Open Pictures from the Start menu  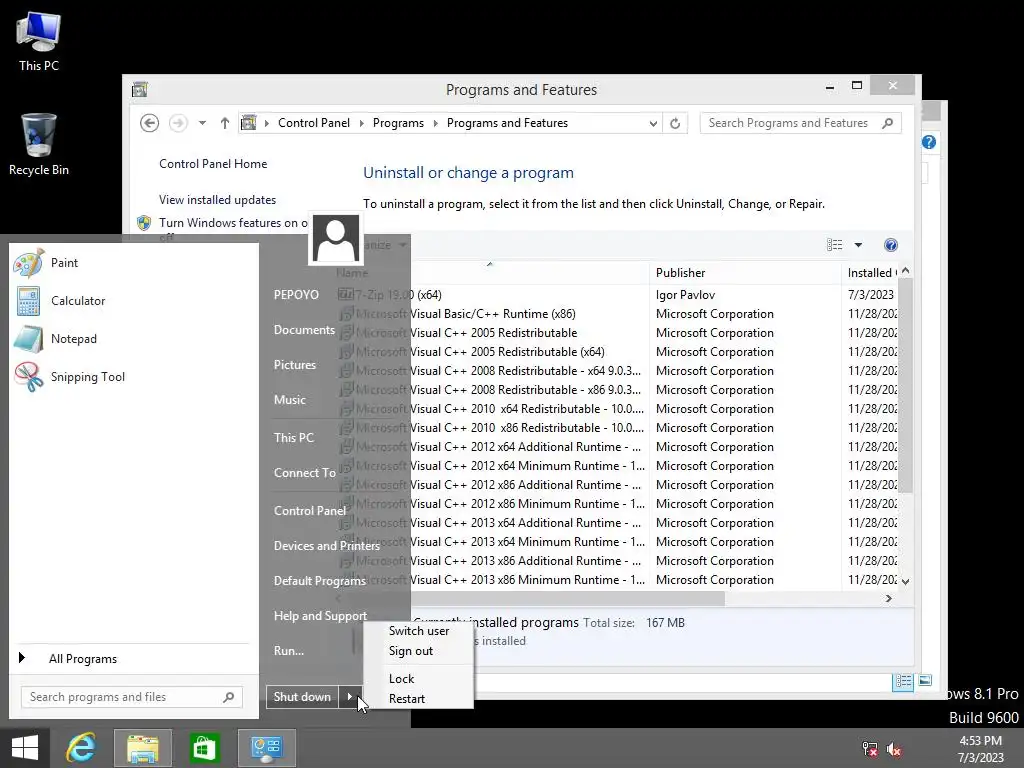click(295, 364)
